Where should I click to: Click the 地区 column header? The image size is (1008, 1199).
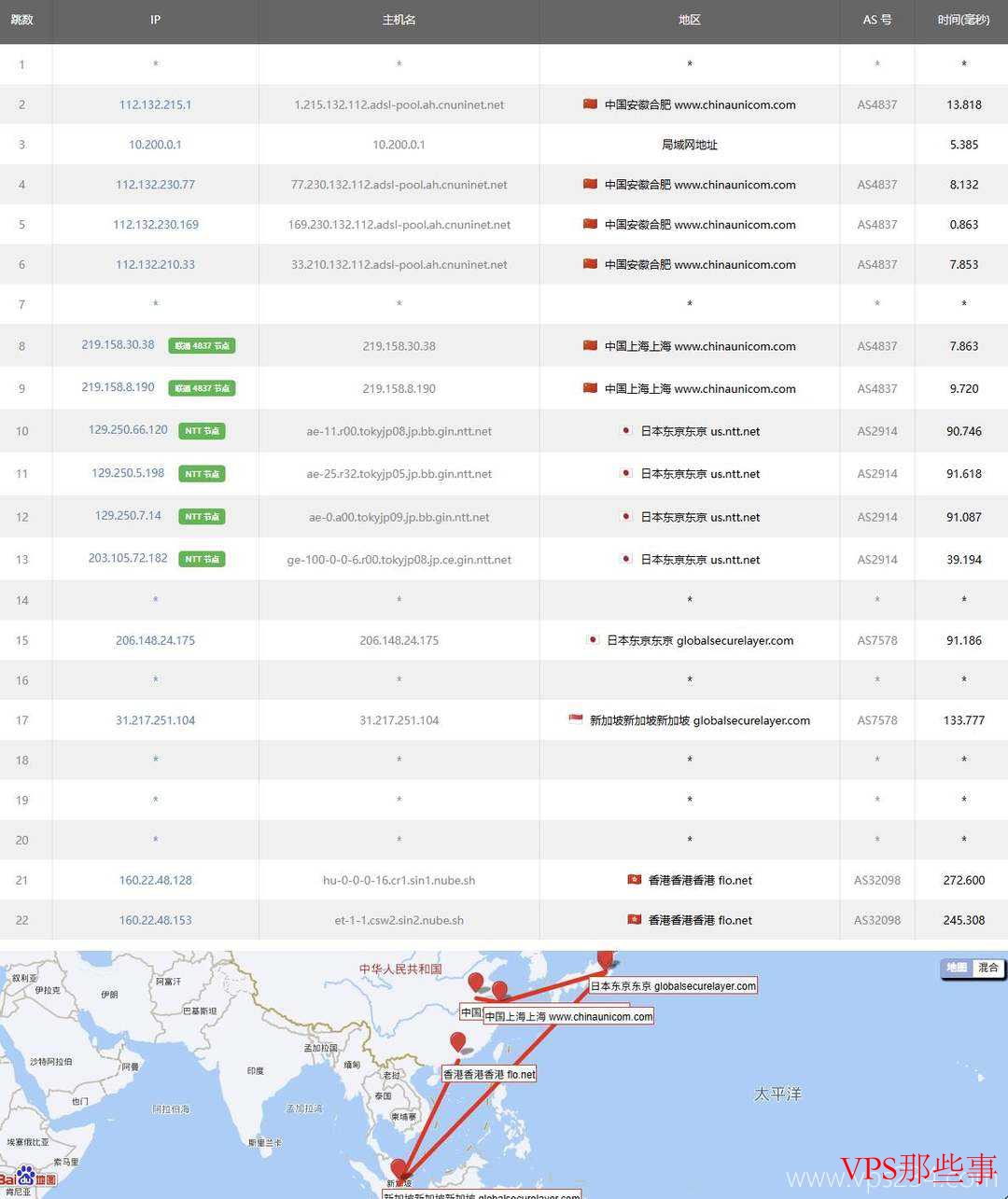tap(689, 20)
